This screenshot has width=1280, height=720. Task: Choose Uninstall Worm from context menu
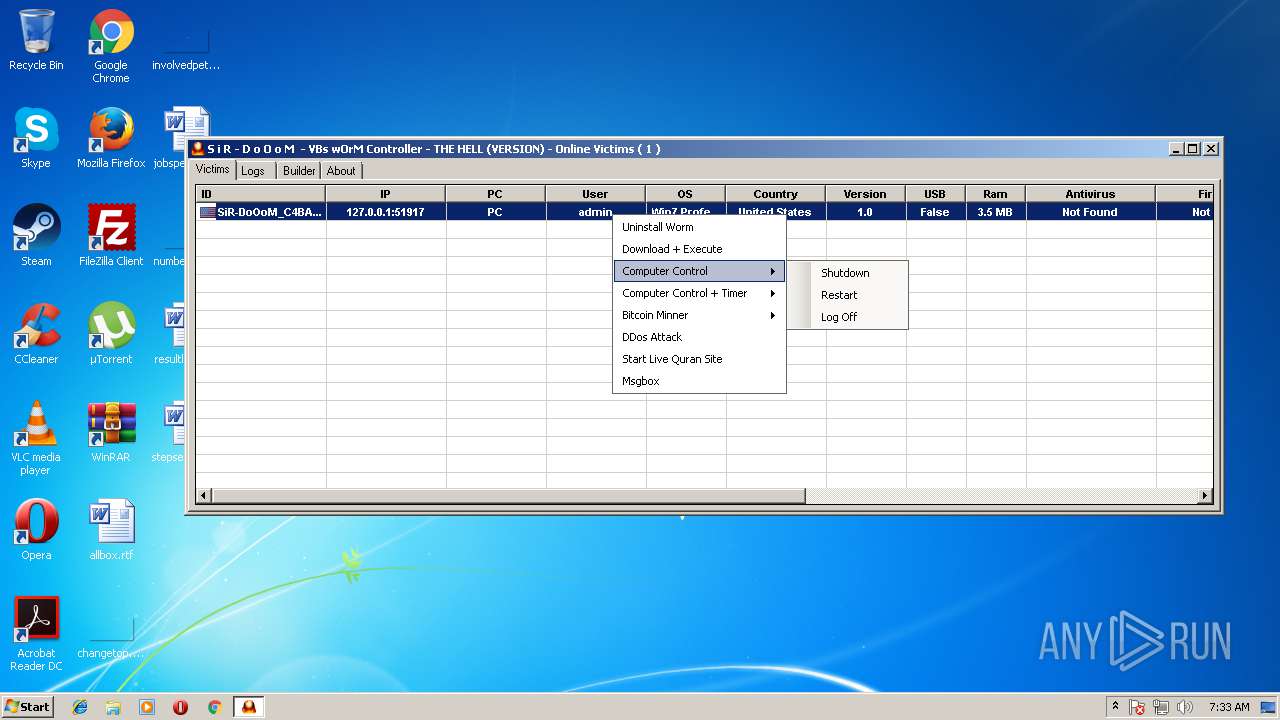(x=699, y=227)
